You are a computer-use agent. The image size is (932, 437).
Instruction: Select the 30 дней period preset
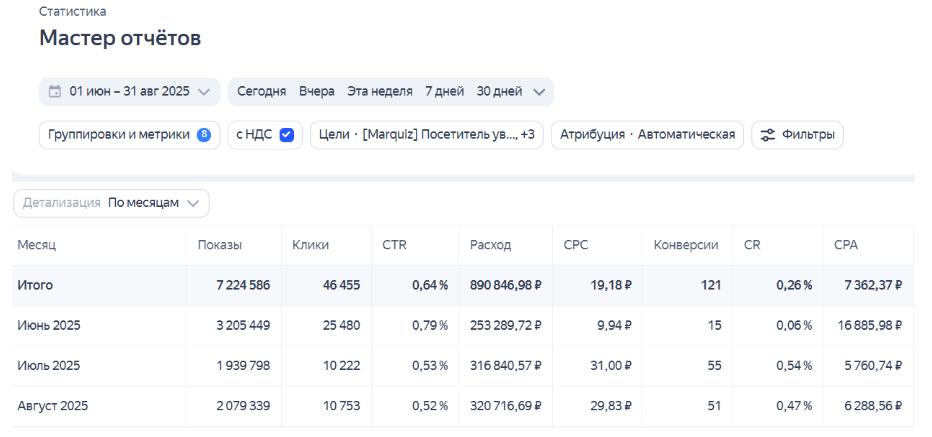(499, 92)
